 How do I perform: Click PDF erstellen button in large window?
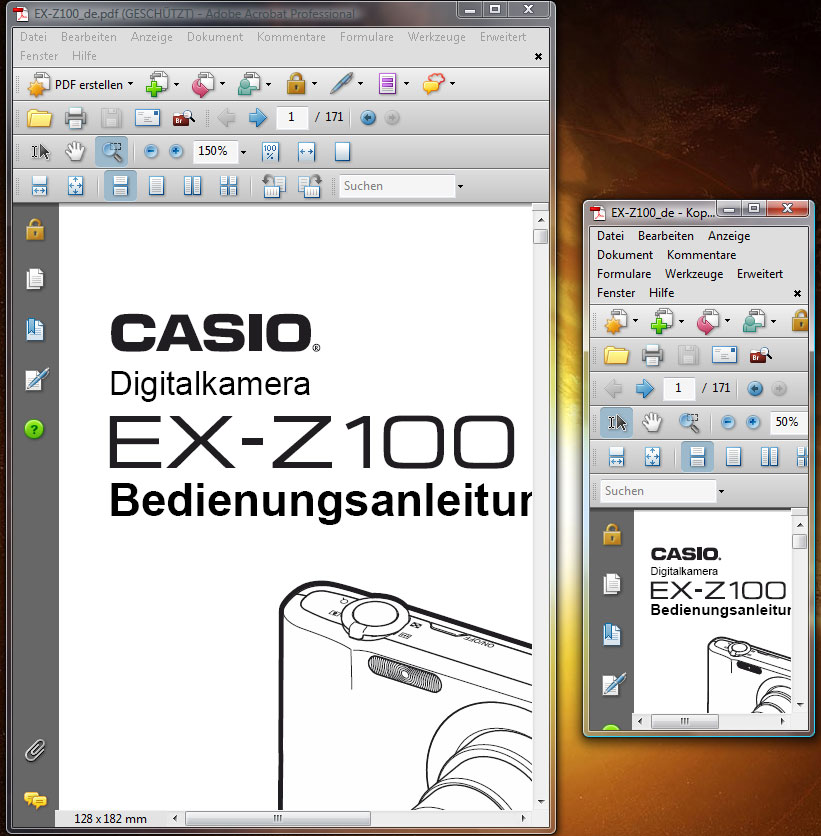click(x=79, y=84)
